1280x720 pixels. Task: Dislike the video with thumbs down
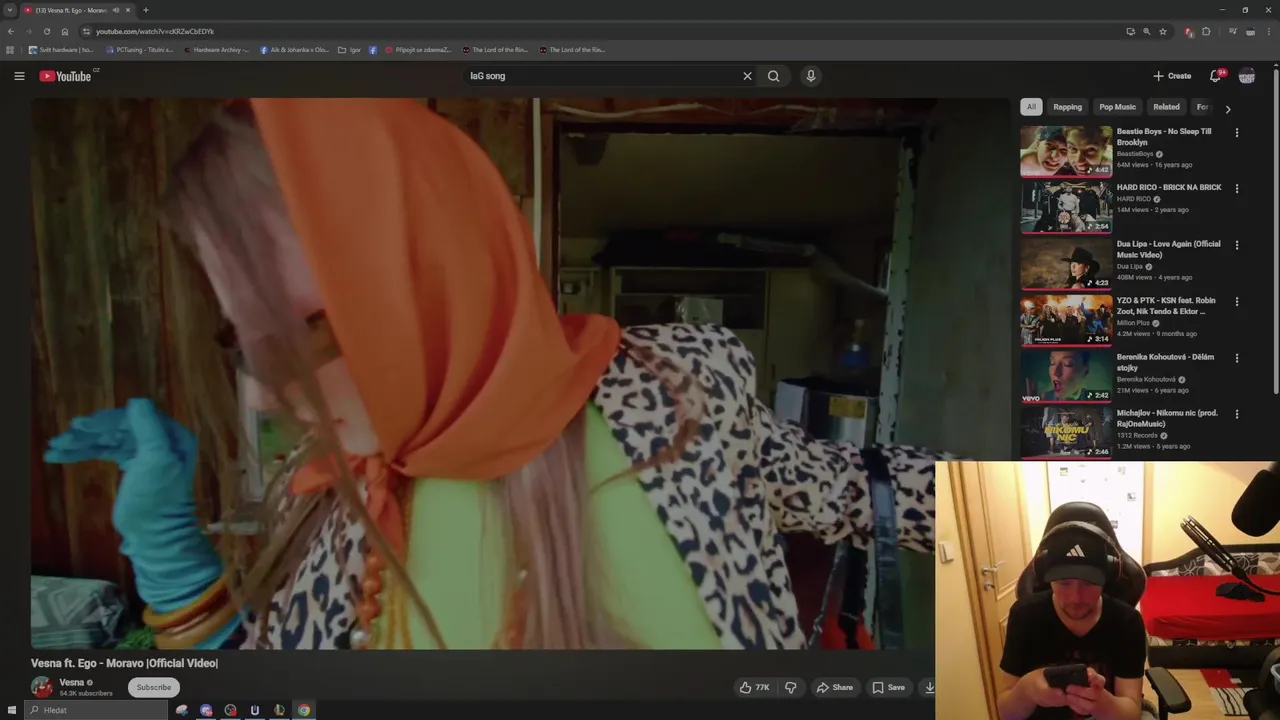point(791,687)
